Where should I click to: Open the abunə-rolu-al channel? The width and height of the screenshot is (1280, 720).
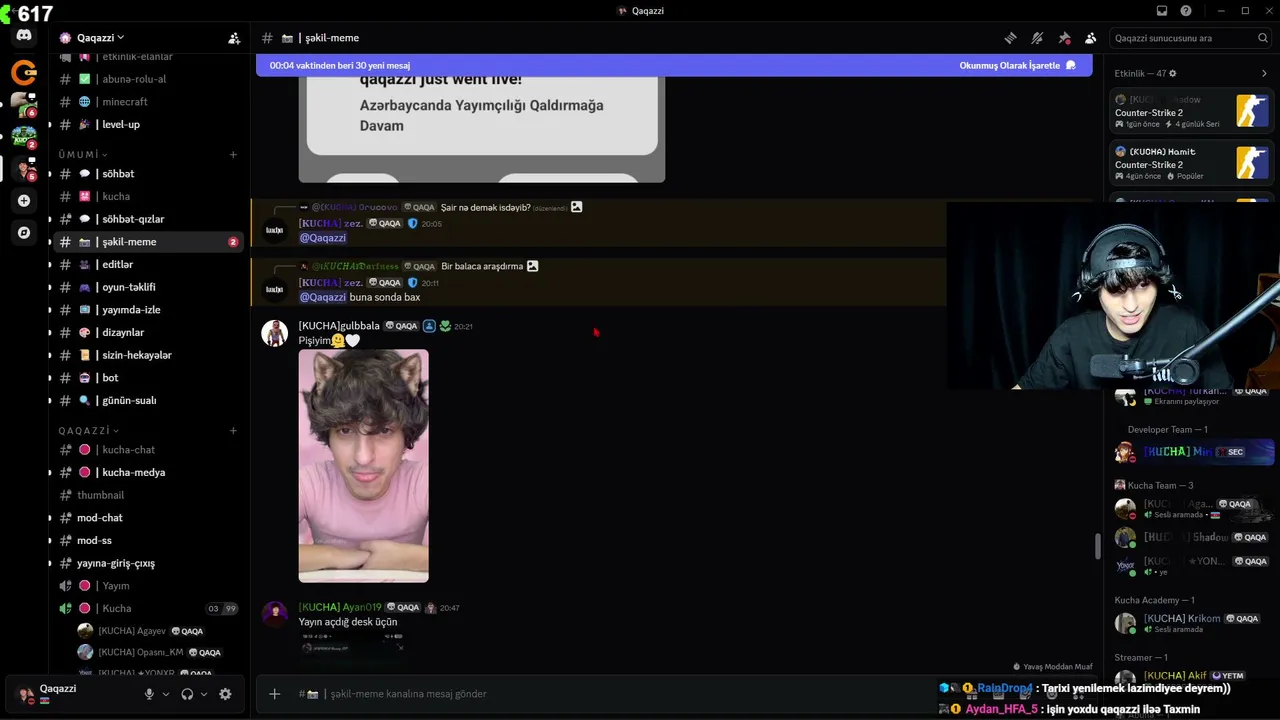click(x=147, y=79)
